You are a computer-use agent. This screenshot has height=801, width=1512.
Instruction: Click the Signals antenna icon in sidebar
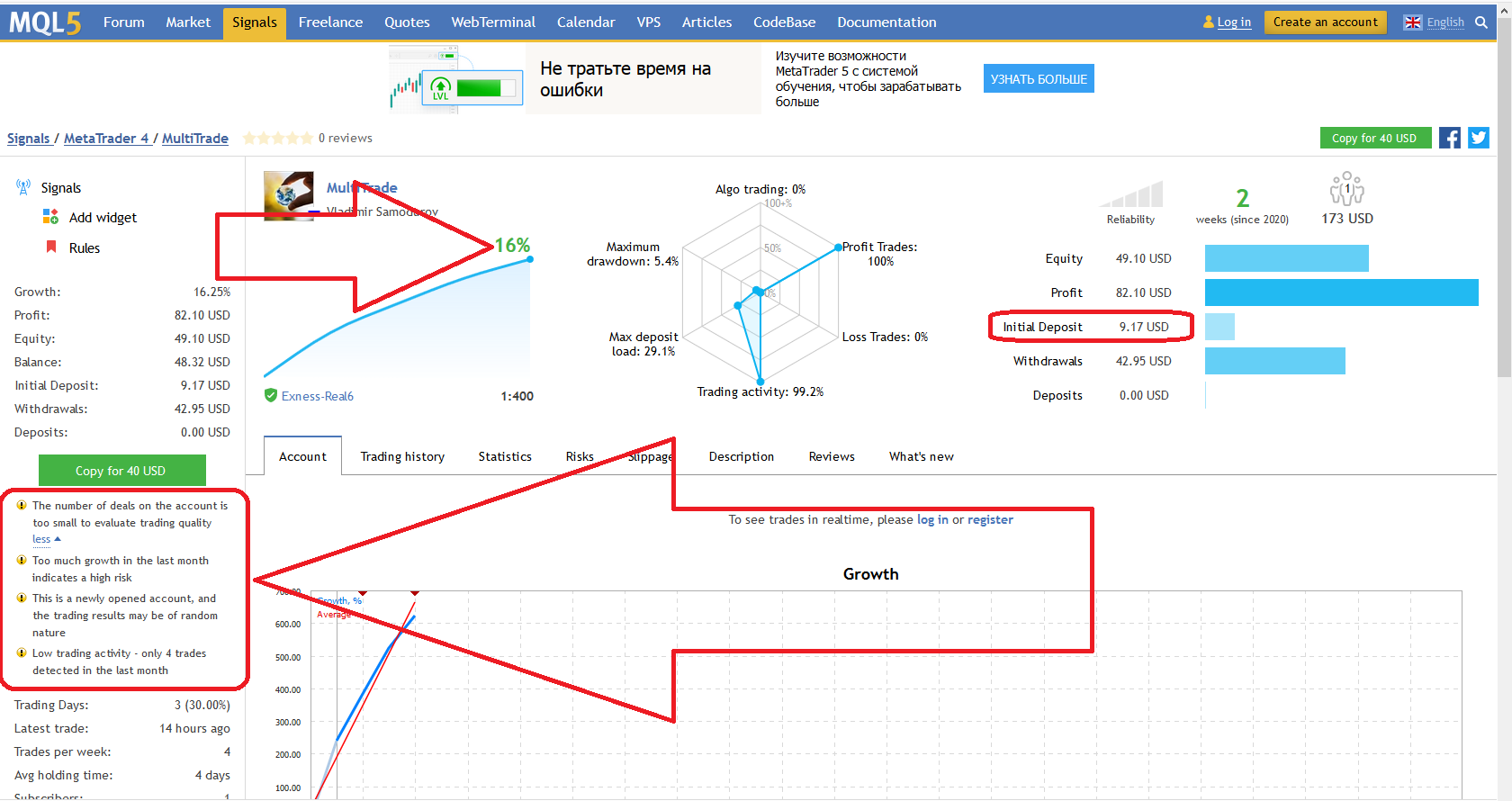pyautogui.click(x=23, y=187)
